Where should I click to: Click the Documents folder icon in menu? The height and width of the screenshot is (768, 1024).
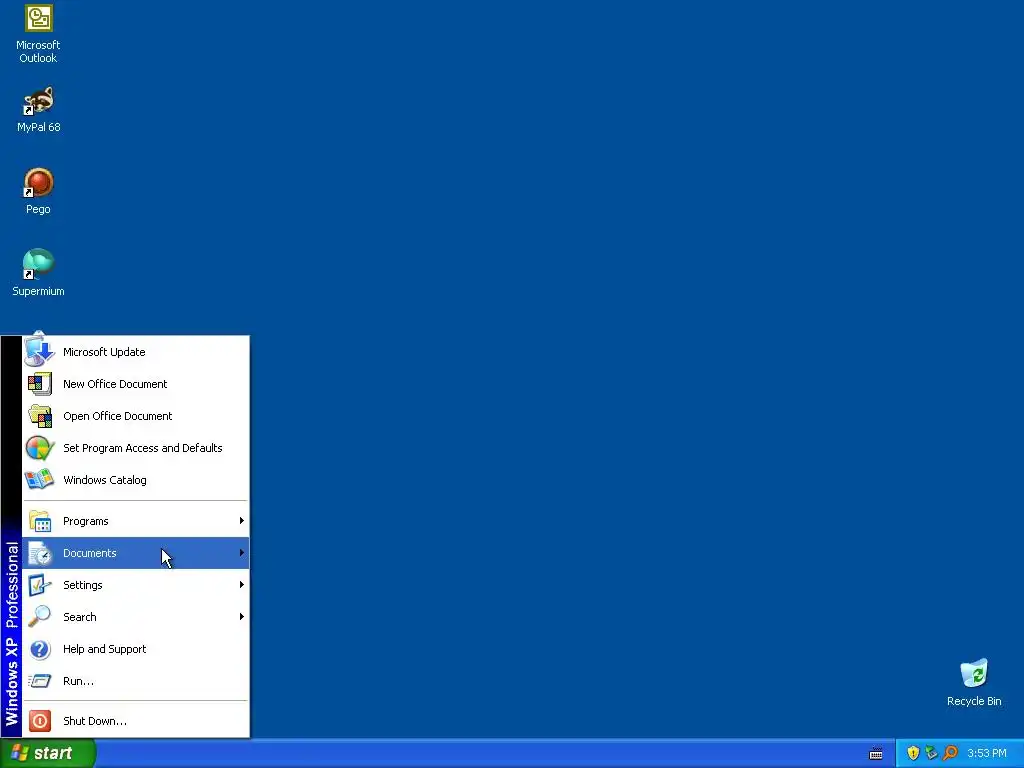click(x=40, y=552)
